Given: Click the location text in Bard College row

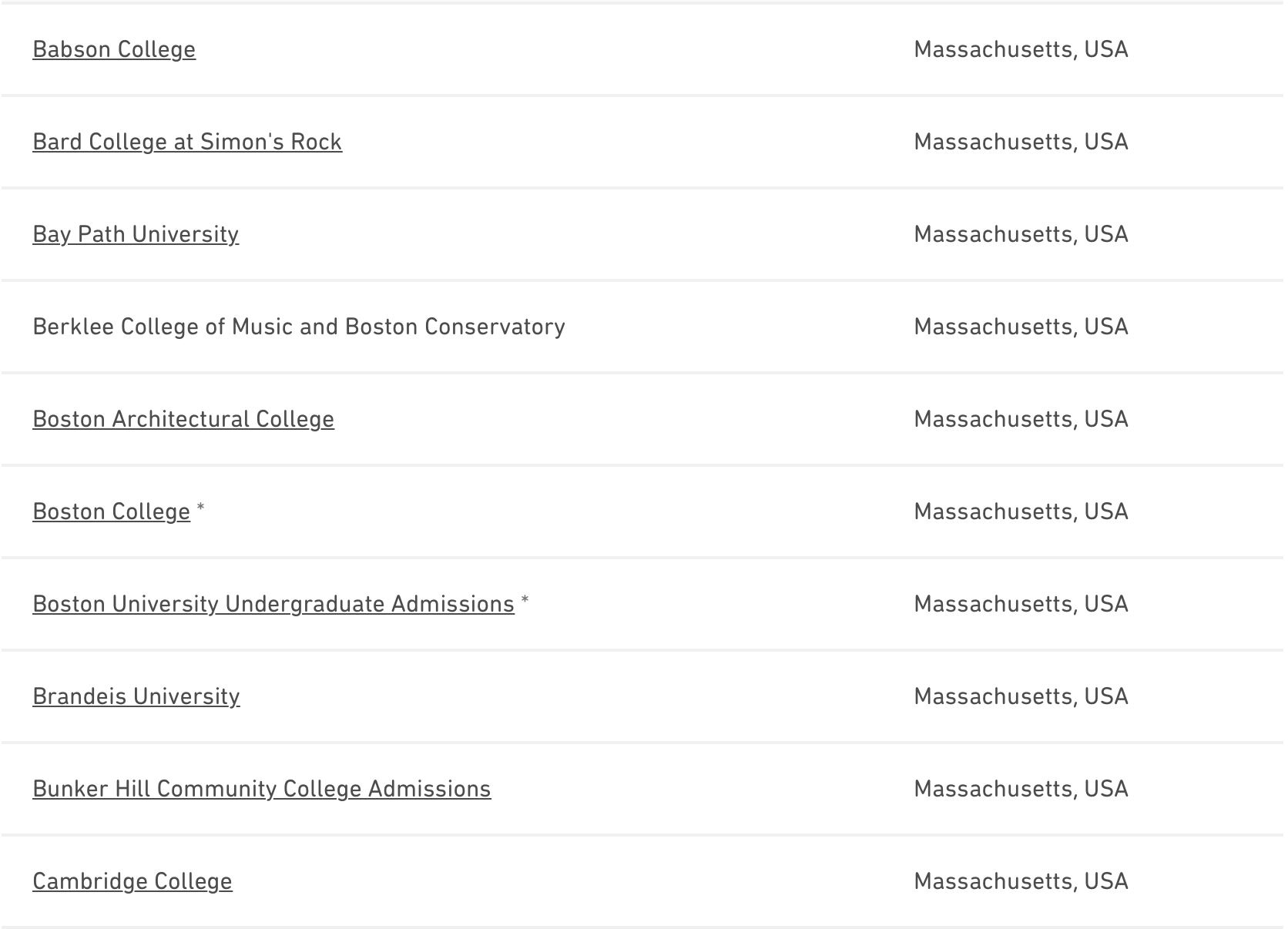Looking at the screenshot, I should click(x=1021, y=142).
